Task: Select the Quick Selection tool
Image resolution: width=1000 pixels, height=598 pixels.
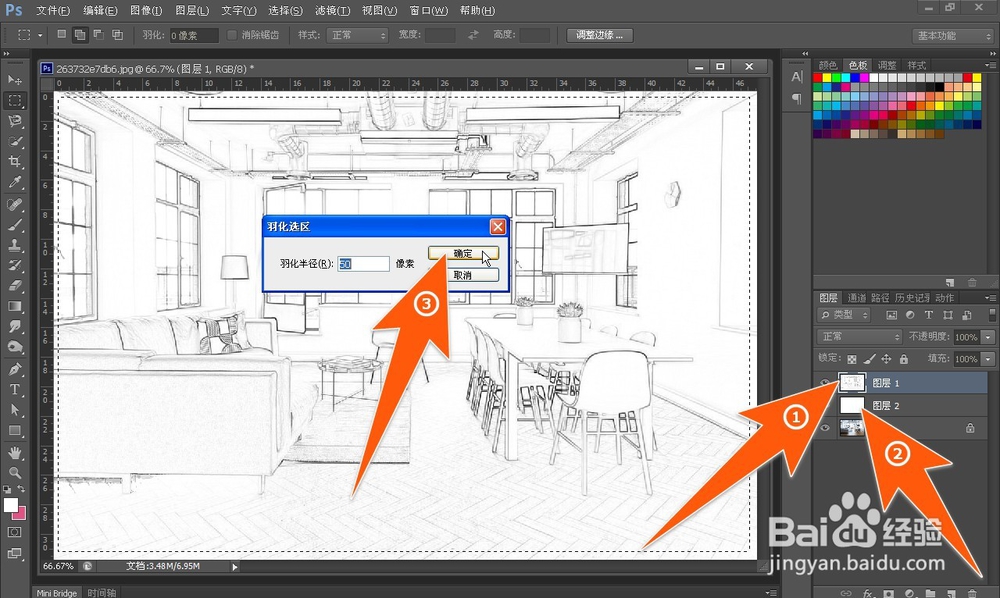Action: click(15, 141)
